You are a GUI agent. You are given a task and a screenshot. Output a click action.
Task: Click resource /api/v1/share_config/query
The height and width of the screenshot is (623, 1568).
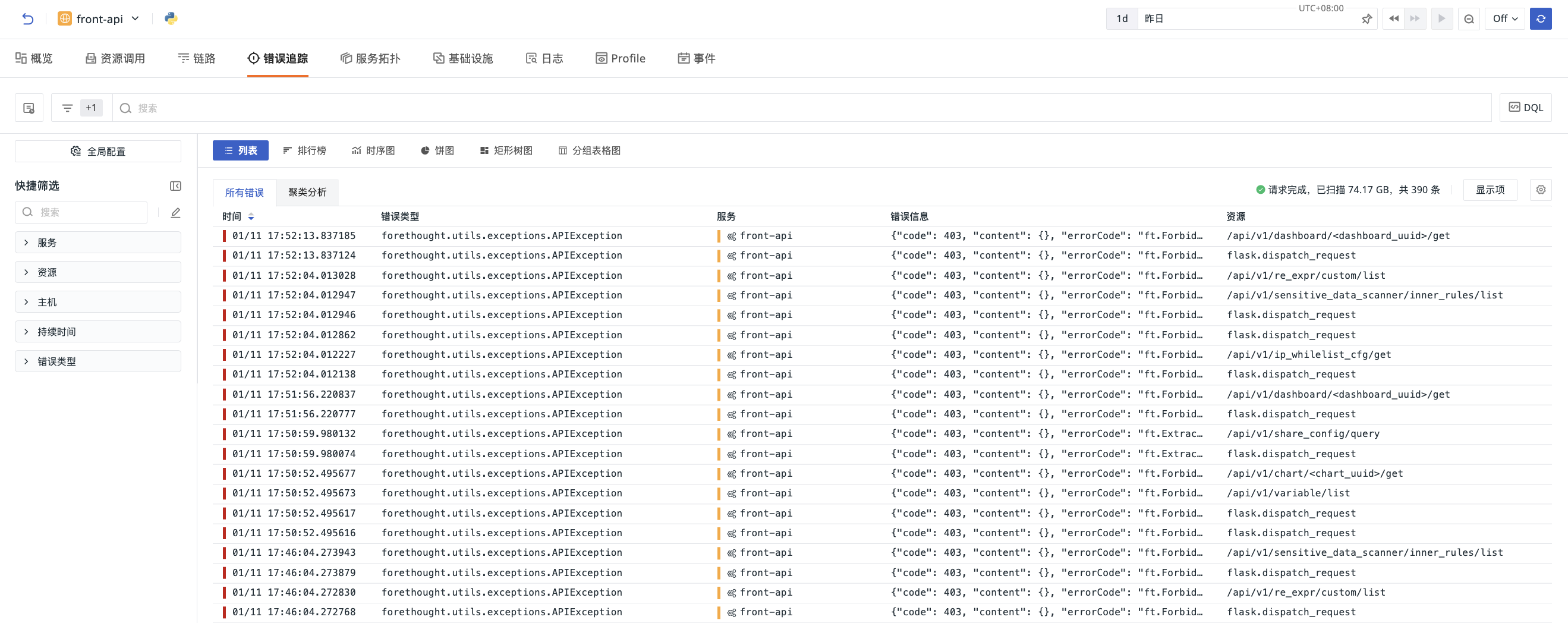click(x=1303, y=434)
